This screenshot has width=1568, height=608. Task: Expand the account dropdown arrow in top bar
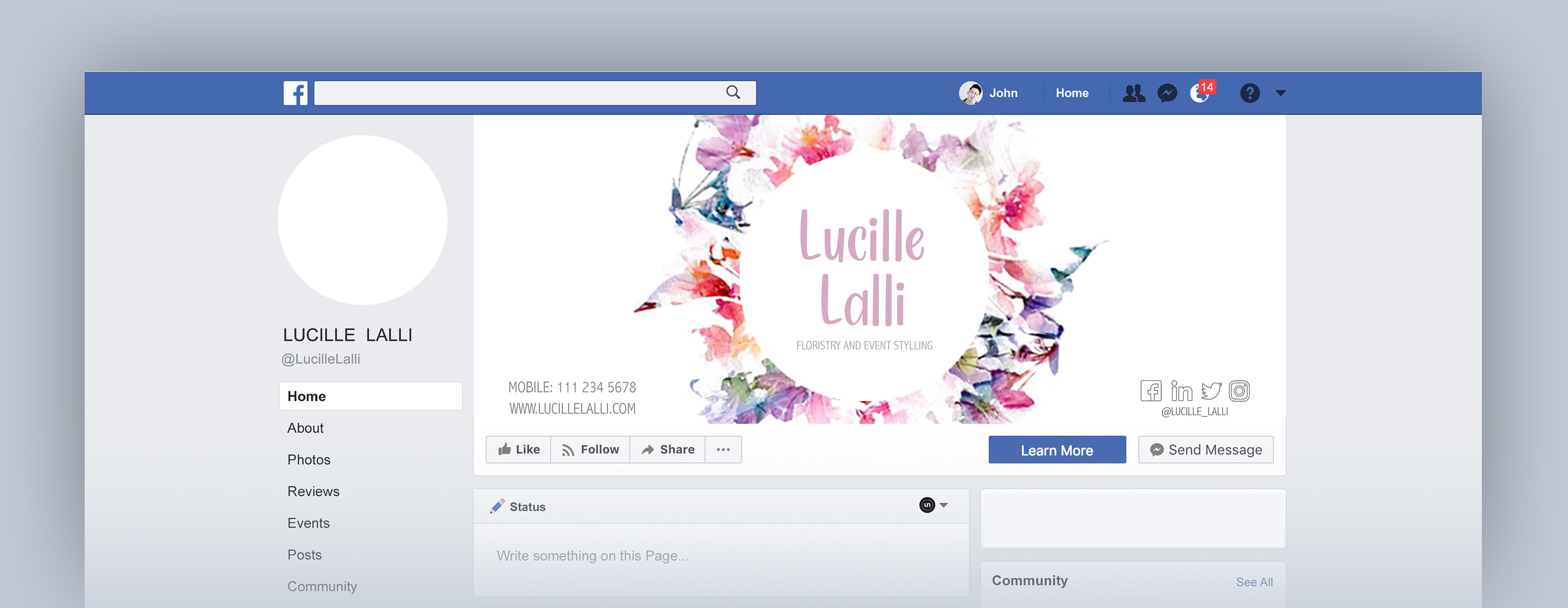1281,93
